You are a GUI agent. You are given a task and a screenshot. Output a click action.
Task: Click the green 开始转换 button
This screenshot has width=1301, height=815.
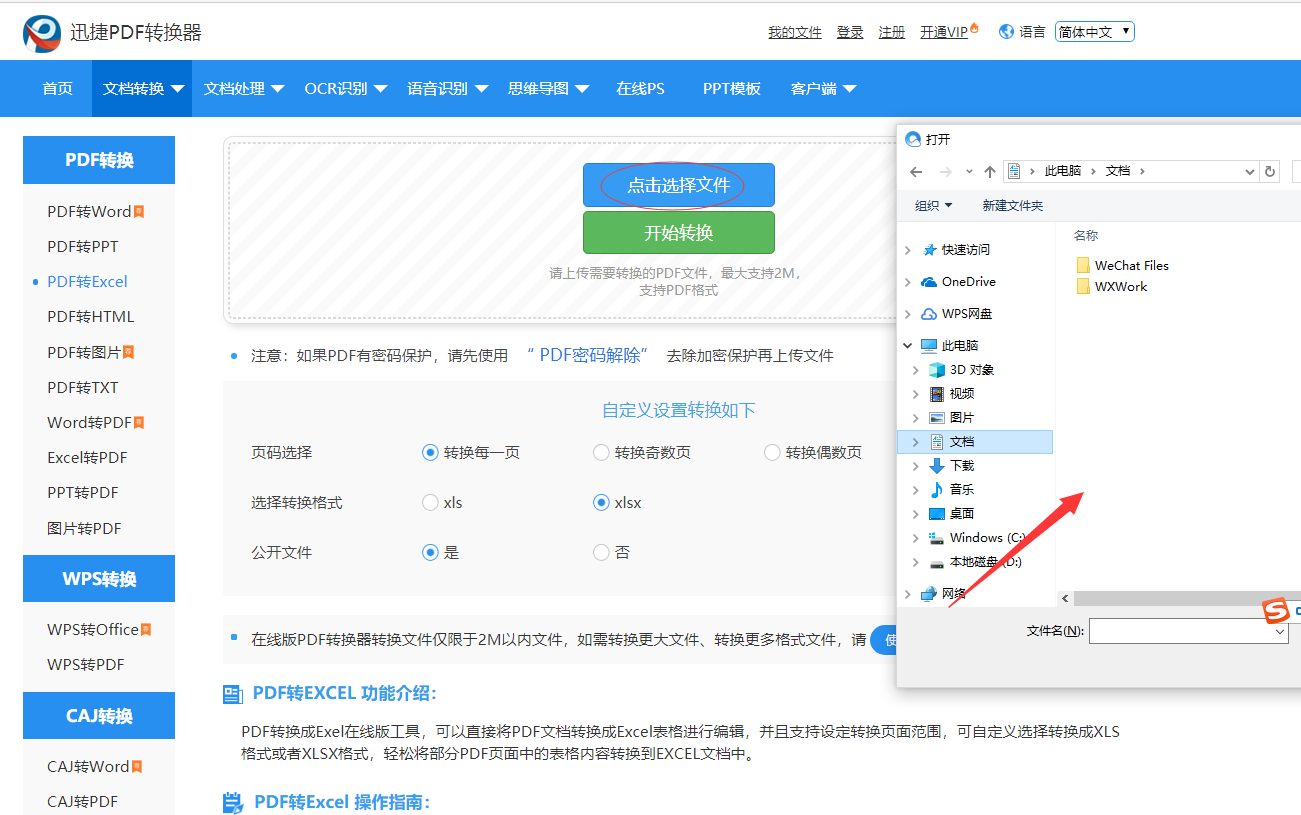pyautogui.click(x=679, y=232)
